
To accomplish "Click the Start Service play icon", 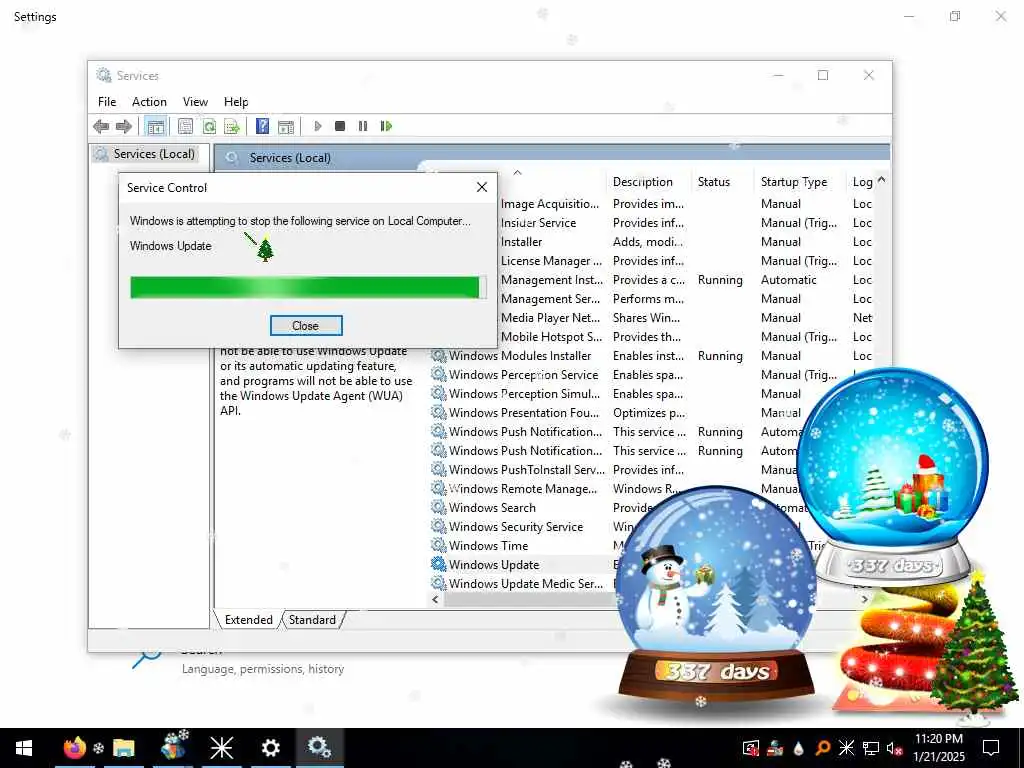I will 318,126.
